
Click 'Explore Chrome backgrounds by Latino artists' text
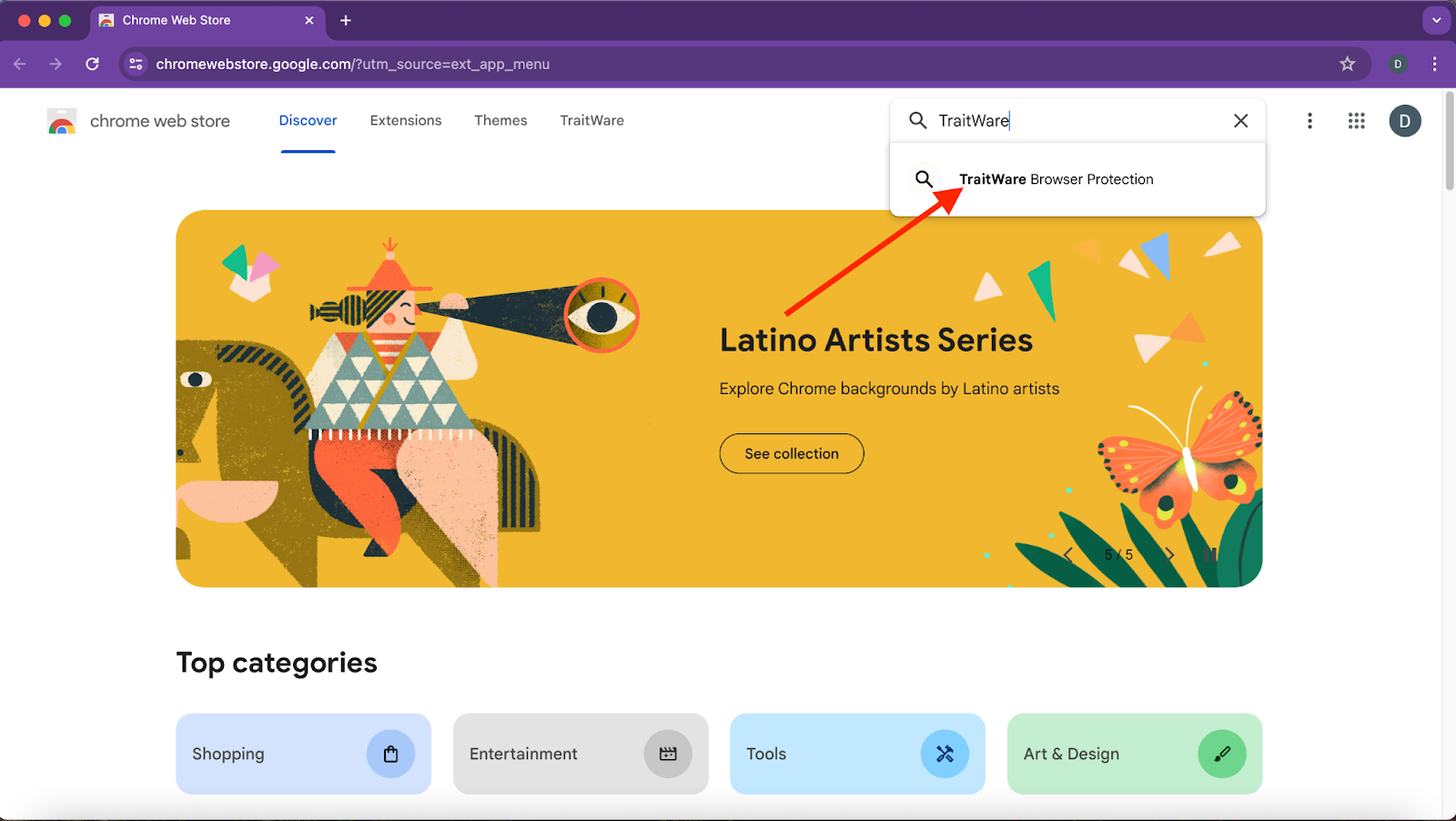[x=889, y=389]
